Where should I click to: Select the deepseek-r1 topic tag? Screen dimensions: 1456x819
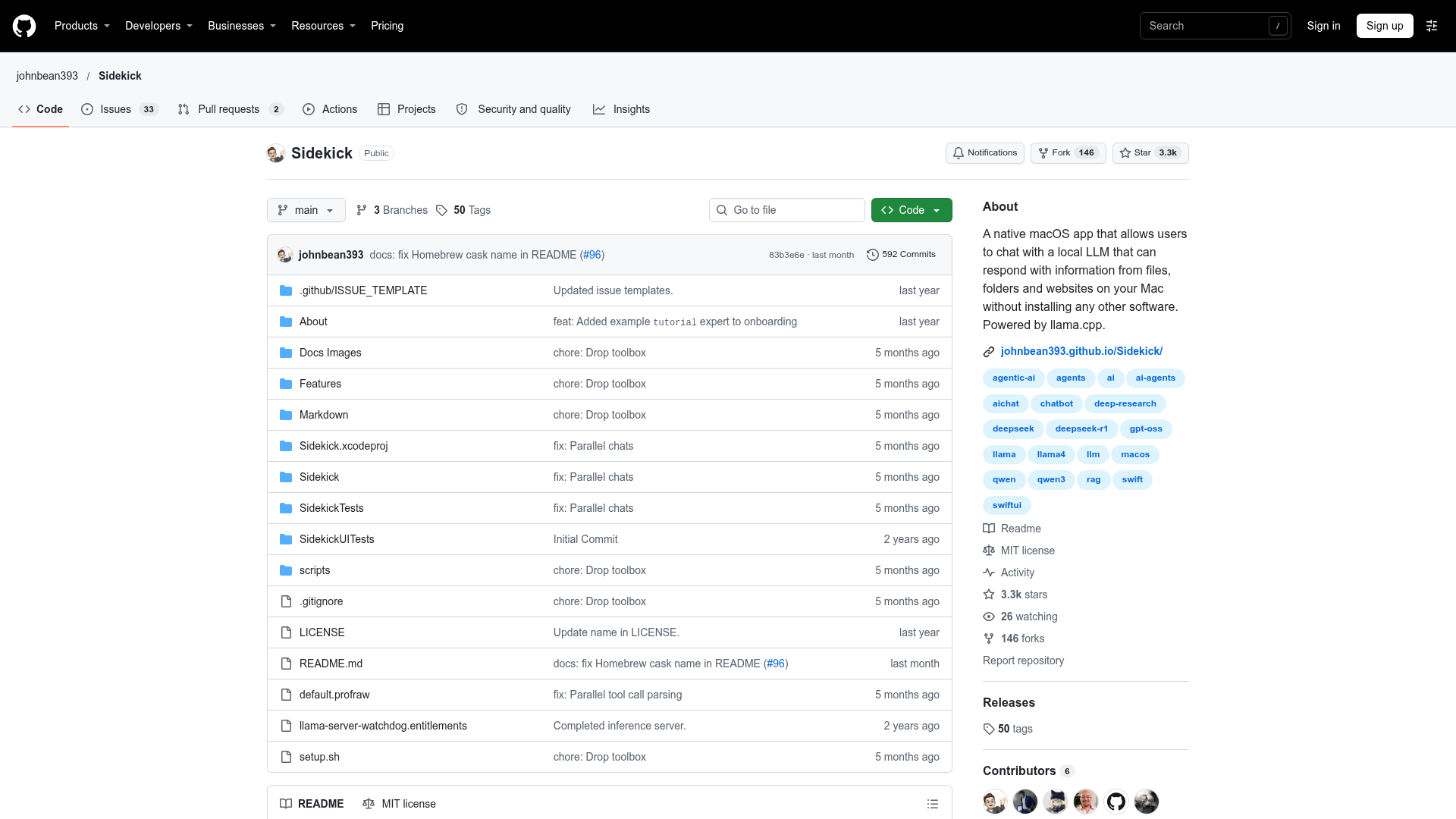pos(1081,429)
